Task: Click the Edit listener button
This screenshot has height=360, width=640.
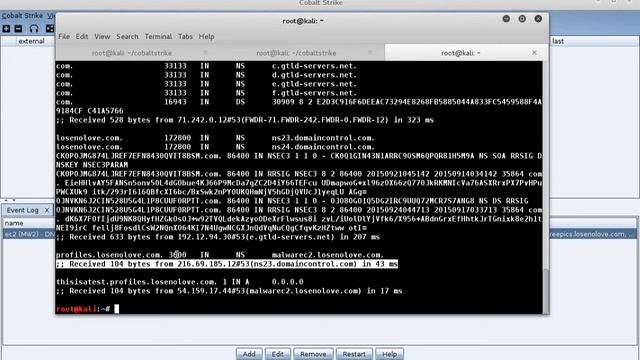Action: coord(278,354)
